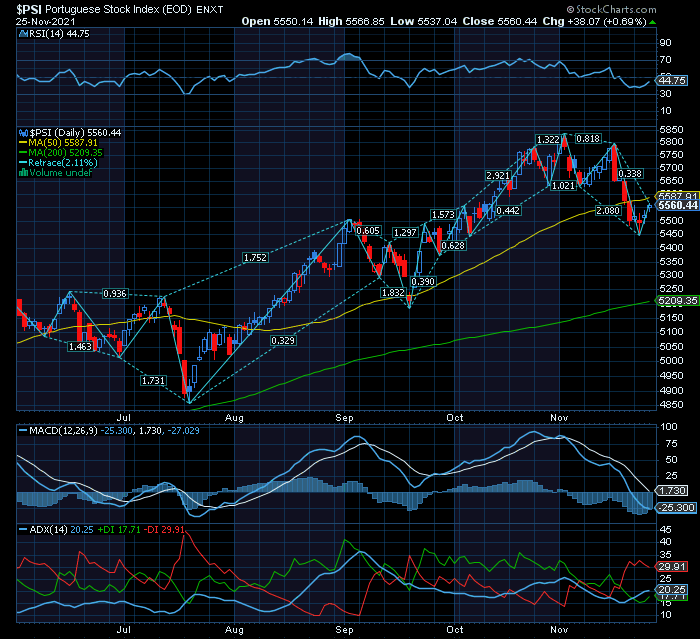Viewport: 700px width, 639px height.
Task: Click the 0.936 retracement label
Action: [x=115, y=294]
